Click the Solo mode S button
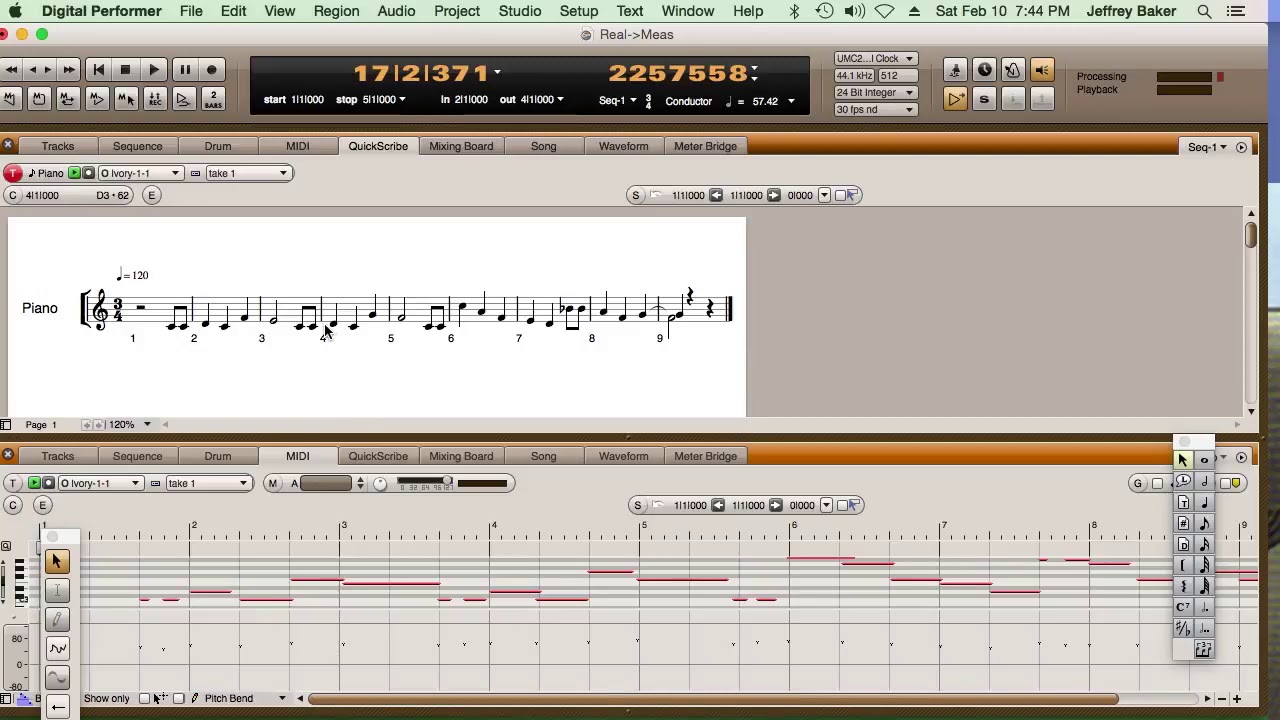This screenshot has width=1280, height=720. pyautogui.click(x=984, y=99)
